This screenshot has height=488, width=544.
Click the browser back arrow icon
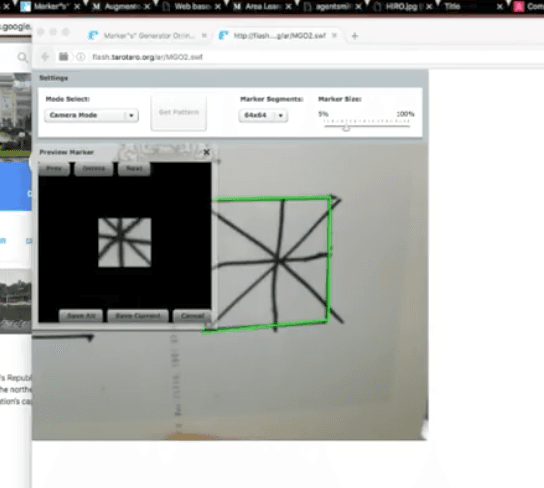(45, 57)
